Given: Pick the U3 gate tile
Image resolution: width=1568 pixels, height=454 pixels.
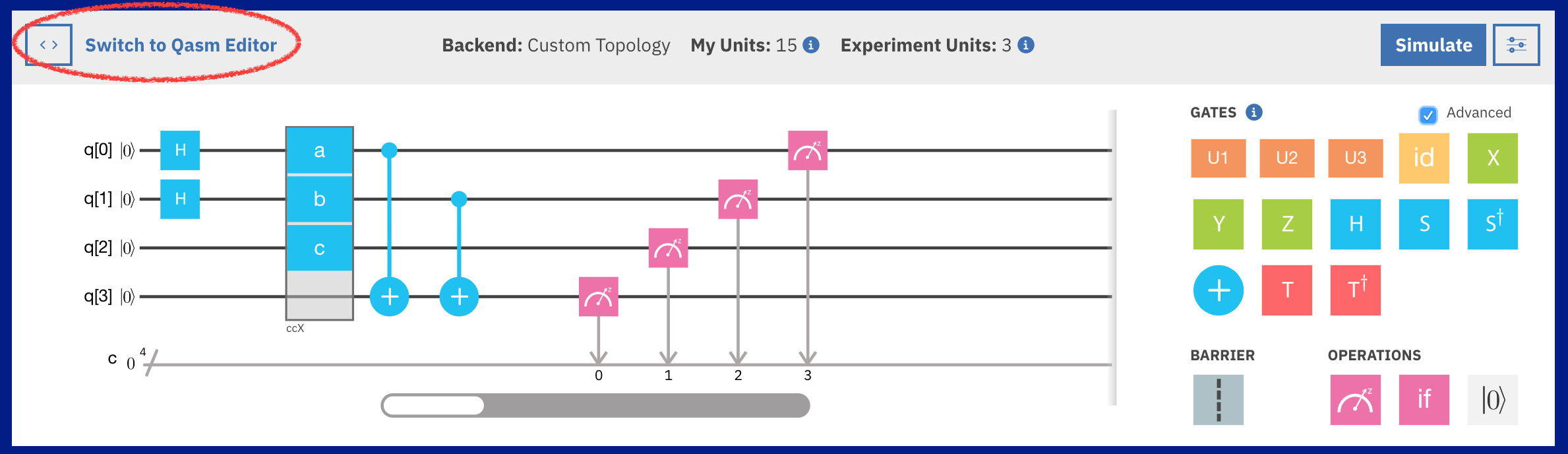Looking at the screenshot, I should pyautogui.click(x=1355, y=158).
